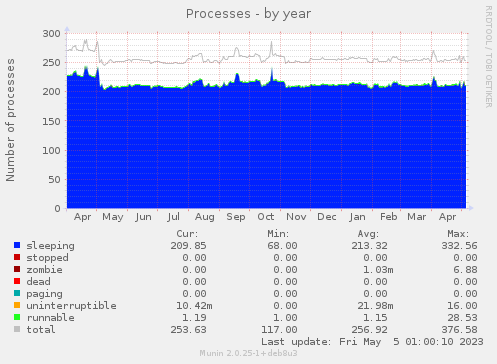Click the red stopped legend swatch
The height and width of the screenshot is (364, 497).
[17, 257]
